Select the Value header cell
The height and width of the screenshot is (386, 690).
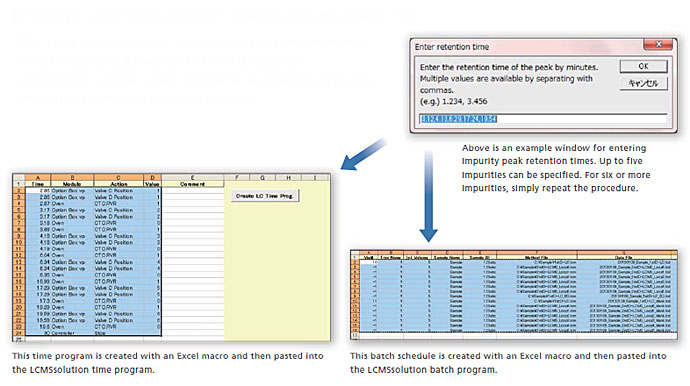pos(152,184)
